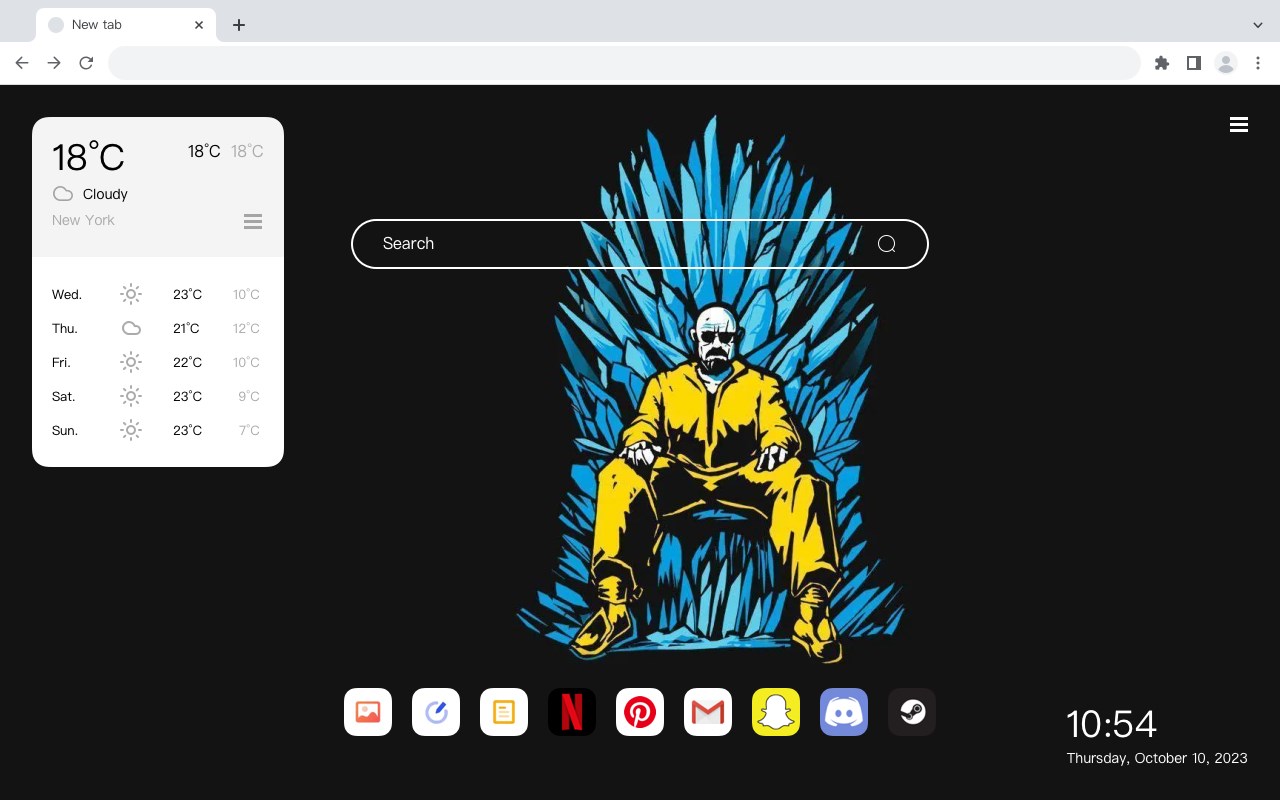Click the Thursday cloud weather icon
This screenshot has width=1280, height=800.
[131, 328]
